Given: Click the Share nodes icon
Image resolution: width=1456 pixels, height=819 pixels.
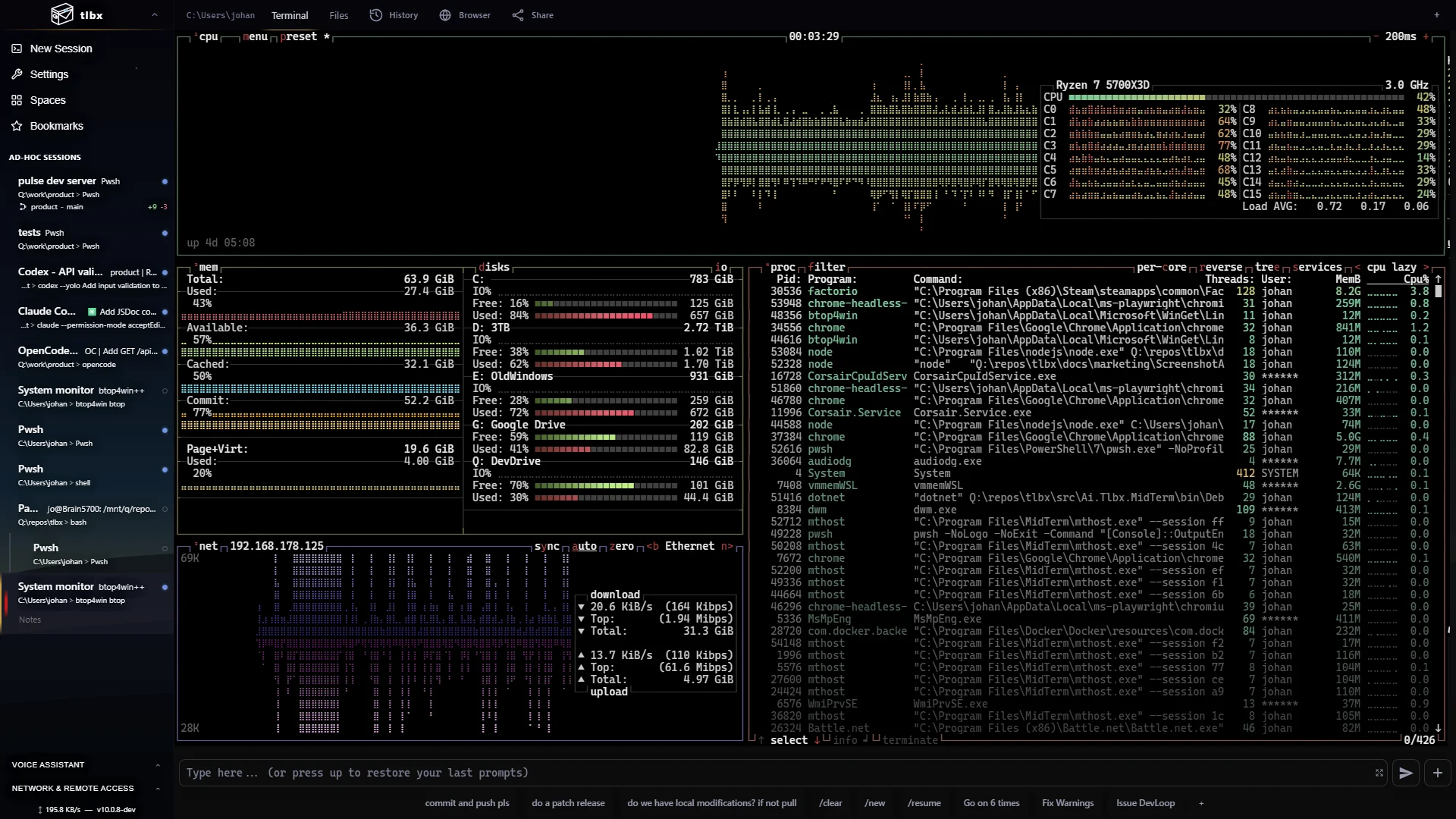Looking at the screenshot, I should pyautogui.click(x=518, y=15).
